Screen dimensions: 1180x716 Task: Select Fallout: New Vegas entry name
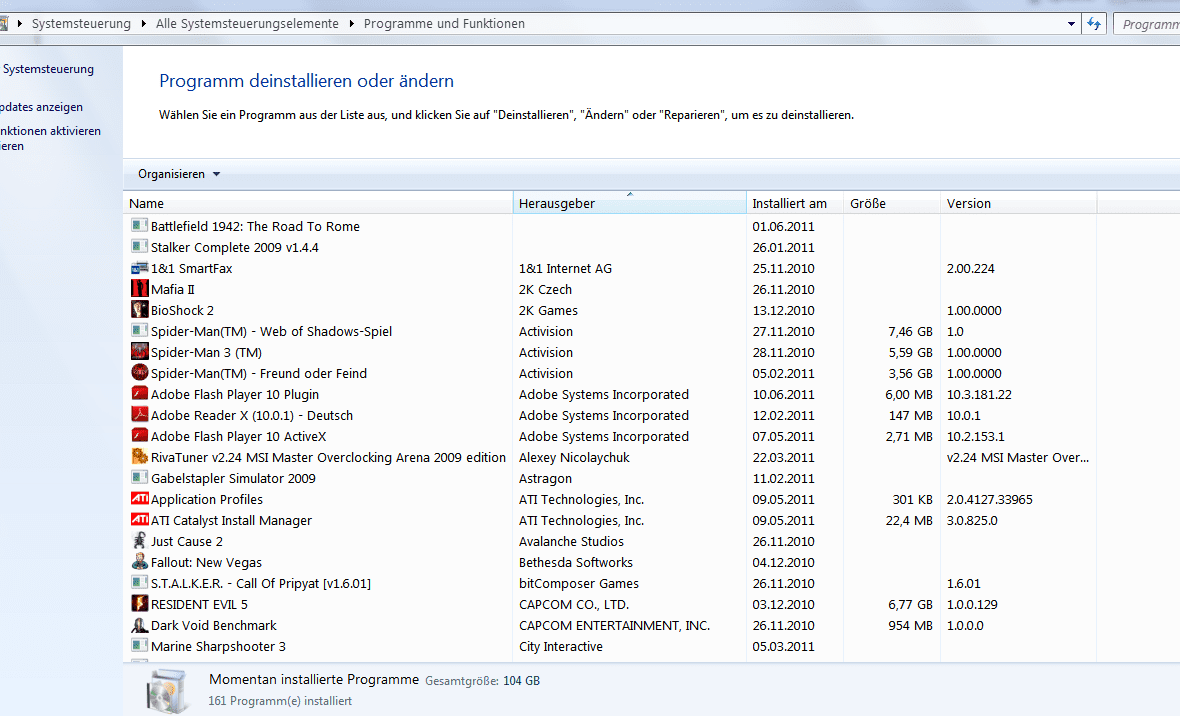coord(206,563)
